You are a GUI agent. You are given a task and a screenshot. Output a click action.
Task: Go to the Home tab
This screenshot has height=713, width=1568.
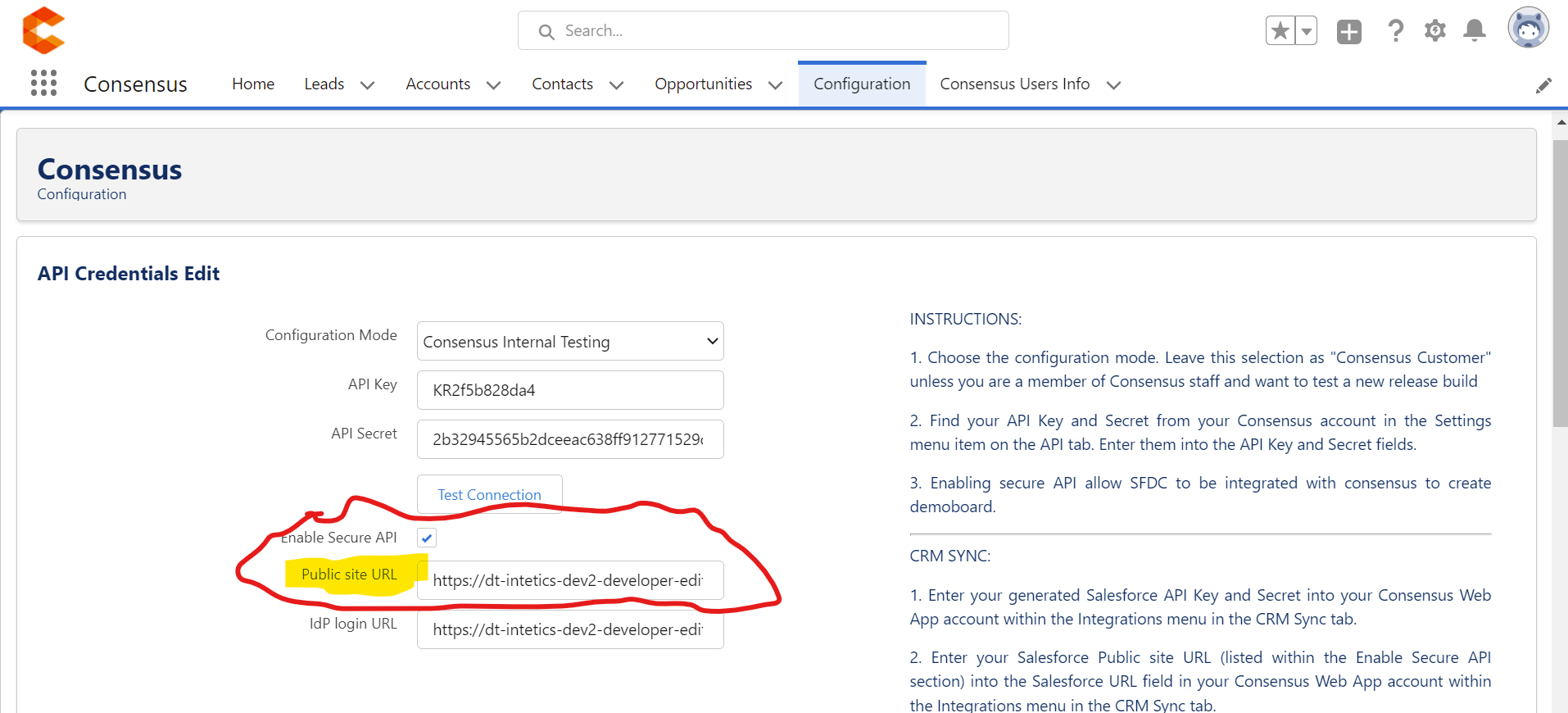(x=253, y=84)
